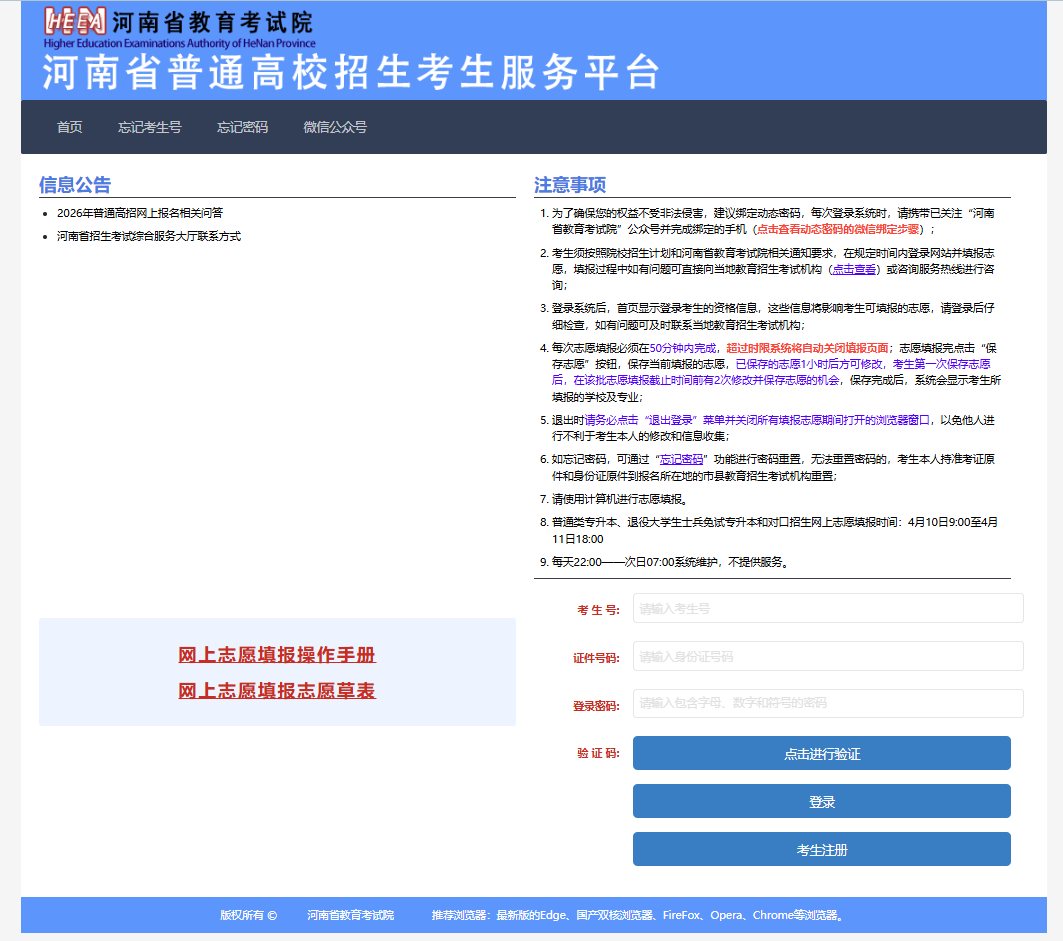Open the 网上志愿填报操作手册 link
The width and height of the screenshot is (1063, 941).
point(277,655)
